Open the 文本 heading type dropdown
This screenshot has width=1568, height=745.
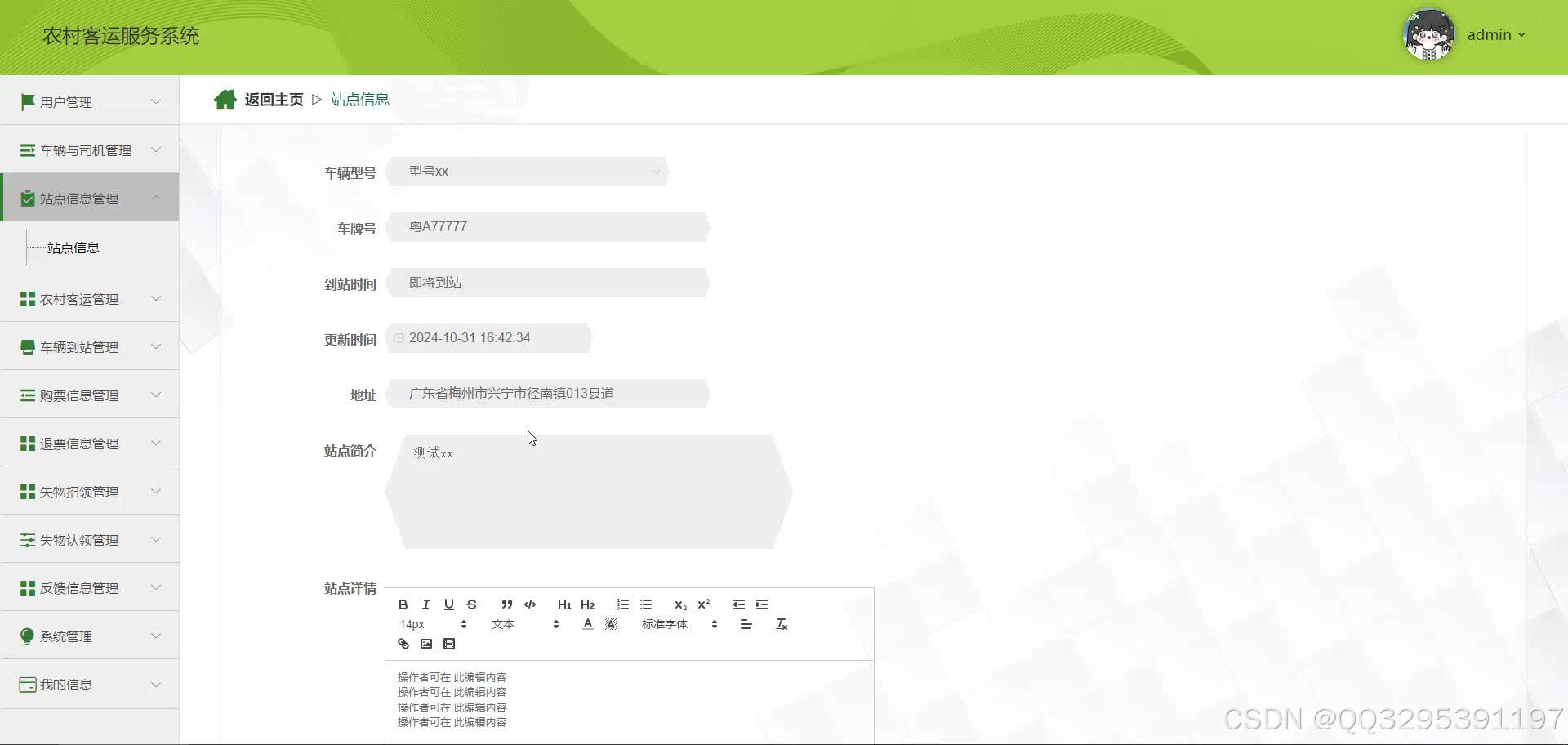(x=525, y=624)
